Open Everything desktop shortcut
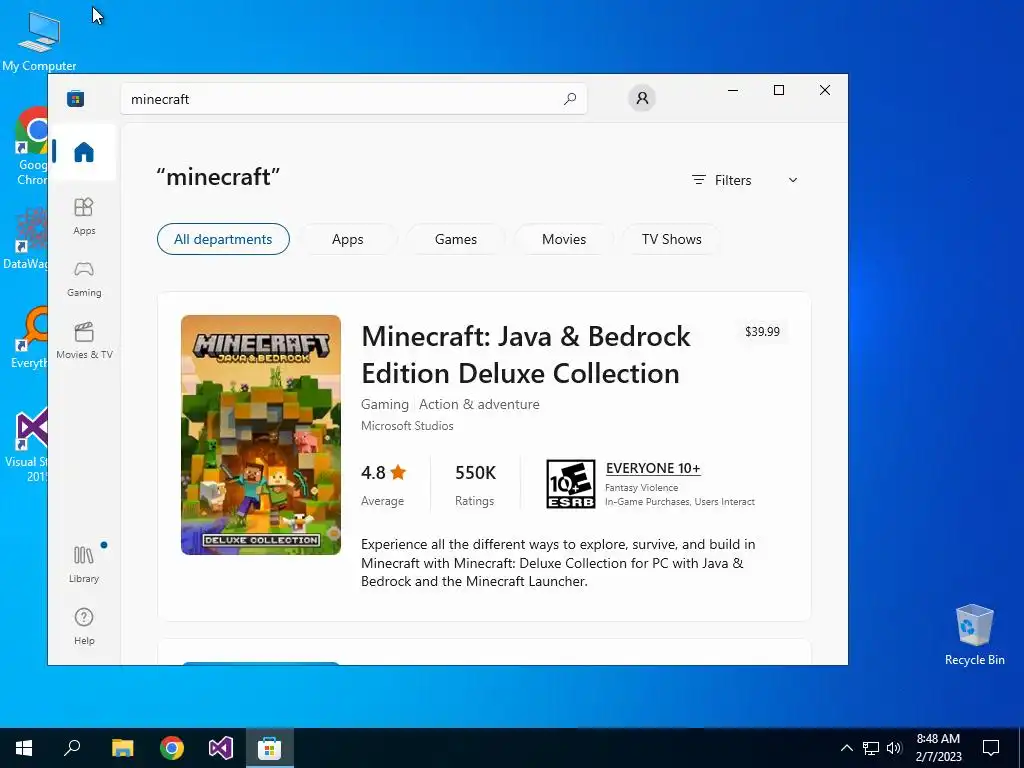This screenshot has width=1024, height=768. 29,338
